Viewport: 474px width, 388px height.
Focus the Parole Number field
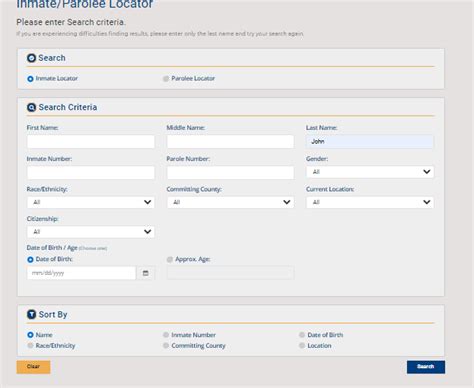[230, 173]
